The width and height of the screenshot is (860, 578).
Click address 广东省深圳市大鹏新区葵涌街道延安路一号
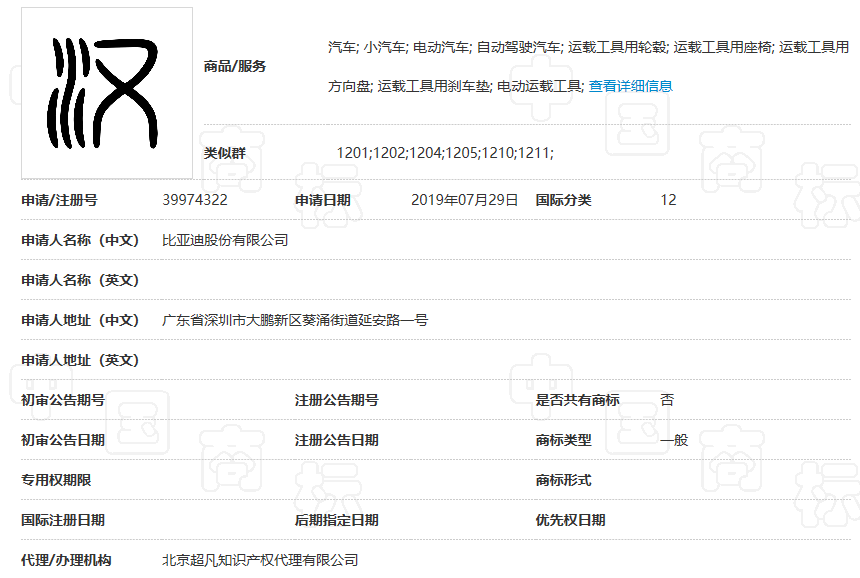[295, 320]
